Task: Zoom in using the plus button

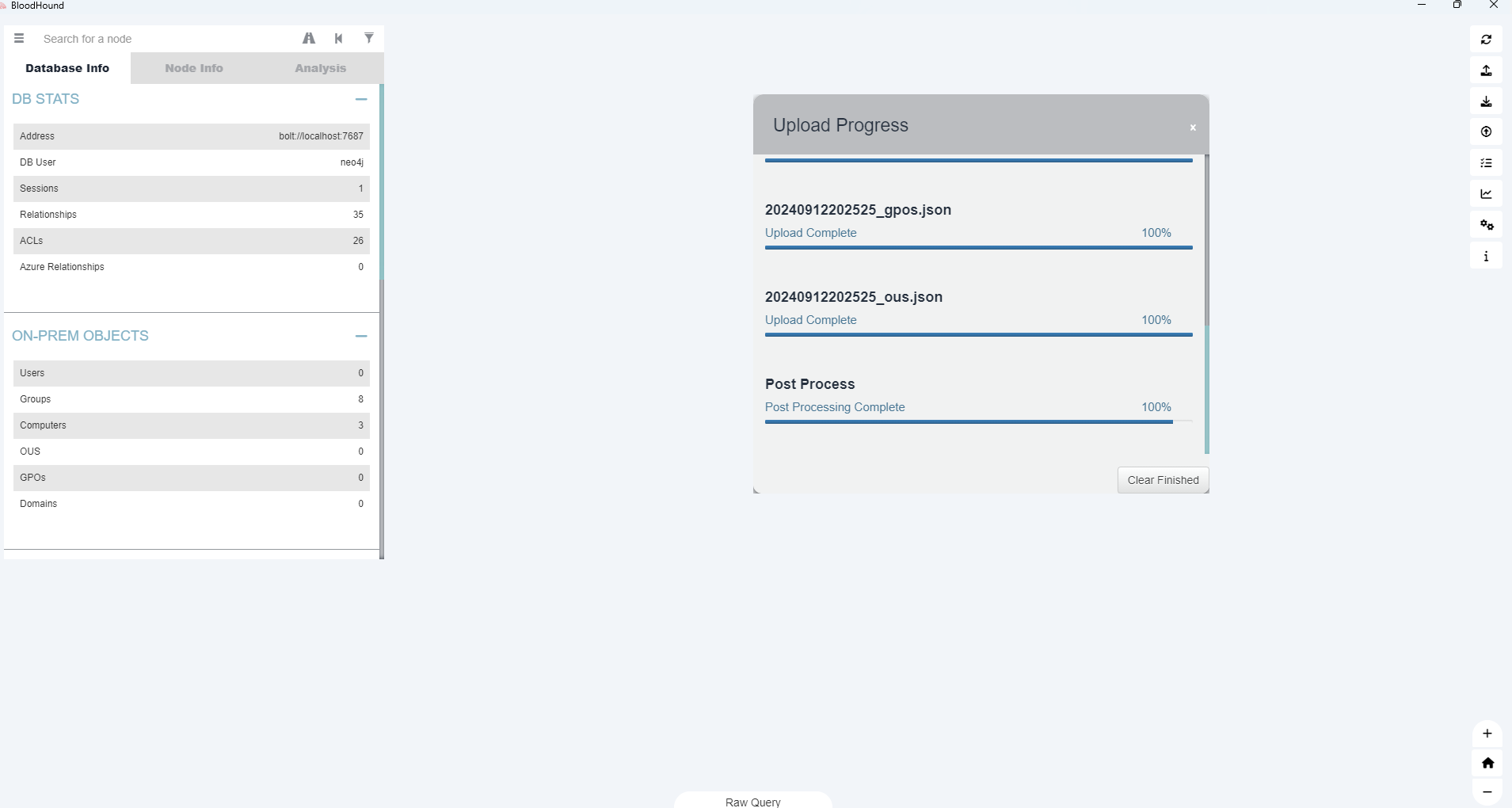Action: pos(1487,734)
